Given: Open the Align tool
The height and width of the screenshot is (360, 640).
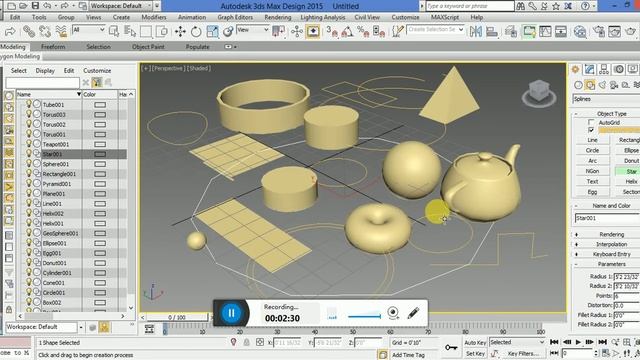Looking at the screenshot, I should click(492, 31).
